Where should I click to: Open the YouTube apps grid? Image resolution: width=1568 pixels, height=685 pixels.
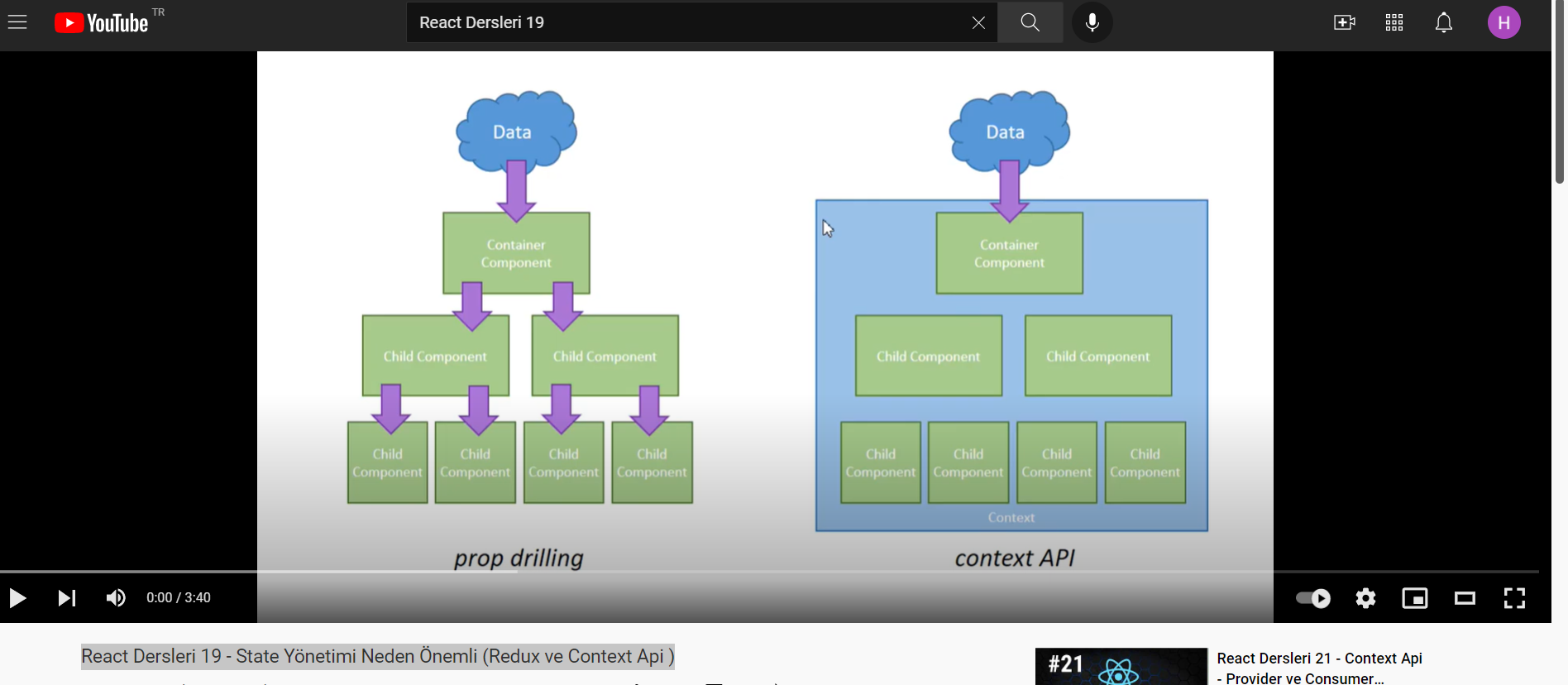[x=1394, y=22]
